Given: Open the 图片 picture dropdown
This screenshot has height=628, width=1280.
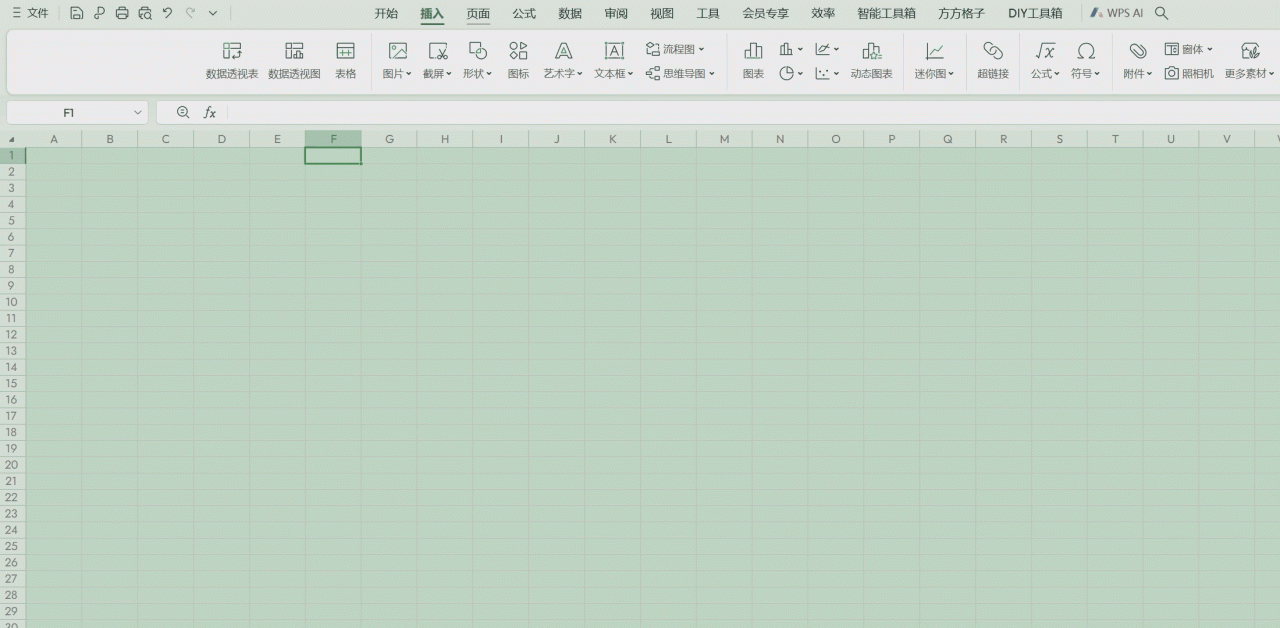Looking at the screenshot, I should pyautogui.click(x=397, y=61).
